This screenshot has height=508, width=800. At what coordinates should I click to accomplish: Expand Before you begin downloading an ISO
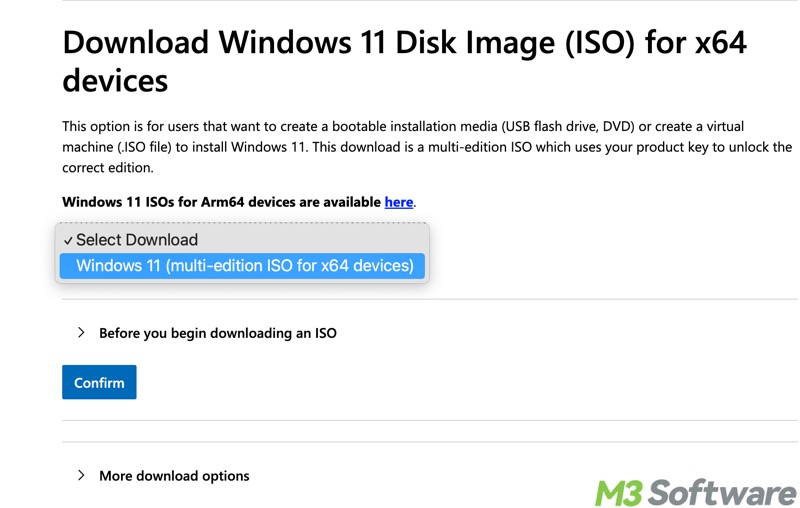click(x=217, y=333)
